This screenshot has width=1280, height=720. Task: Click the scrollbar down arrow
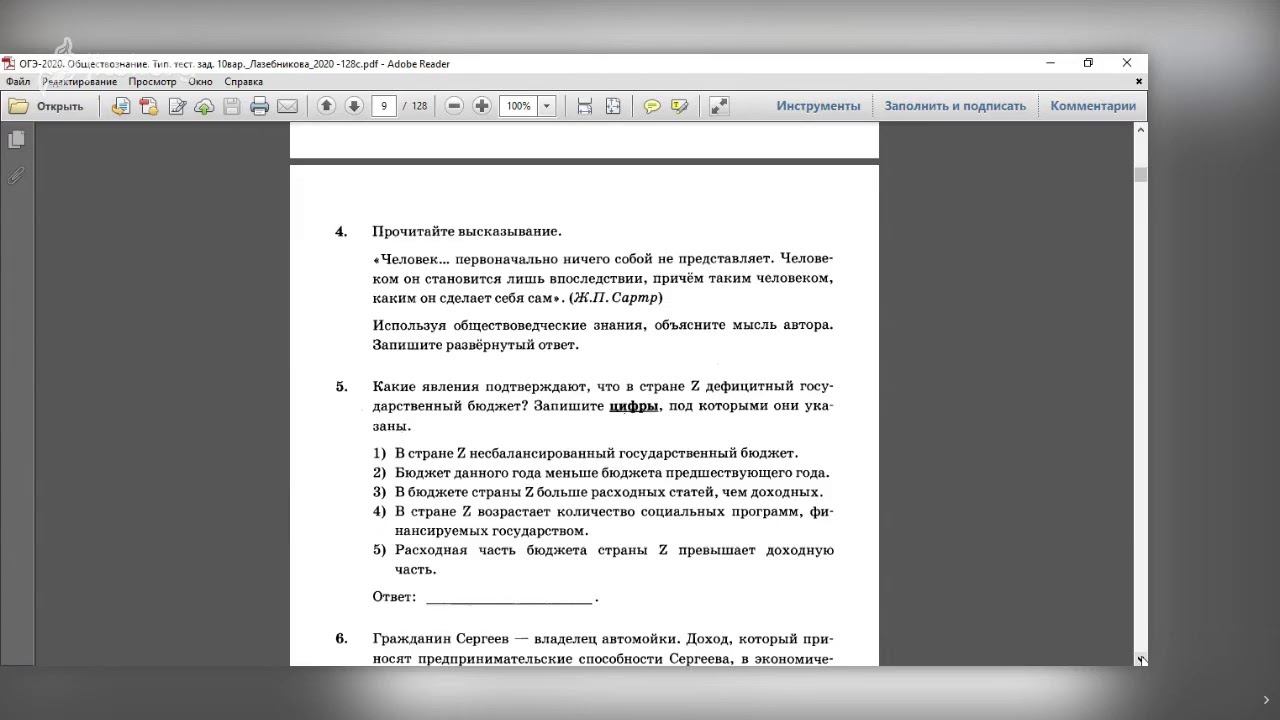pos(1141,660)
